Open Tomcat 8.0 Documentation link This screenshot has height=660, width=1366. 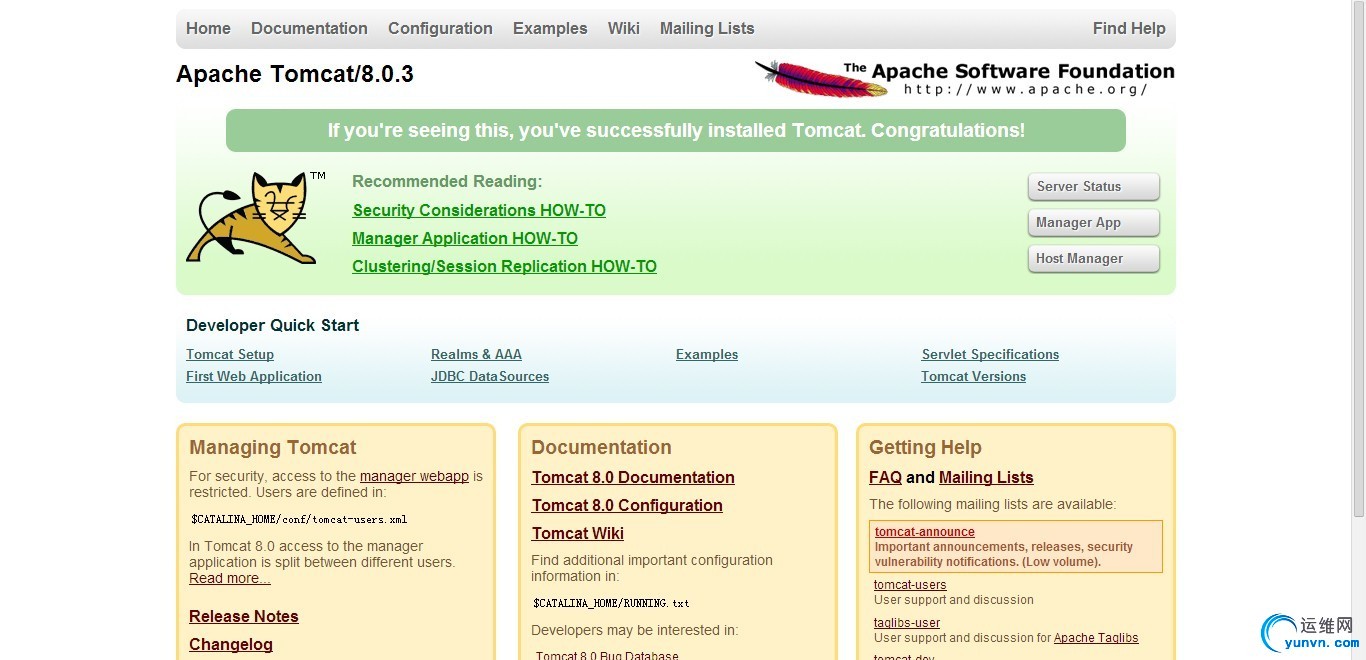tap(633, 477)
